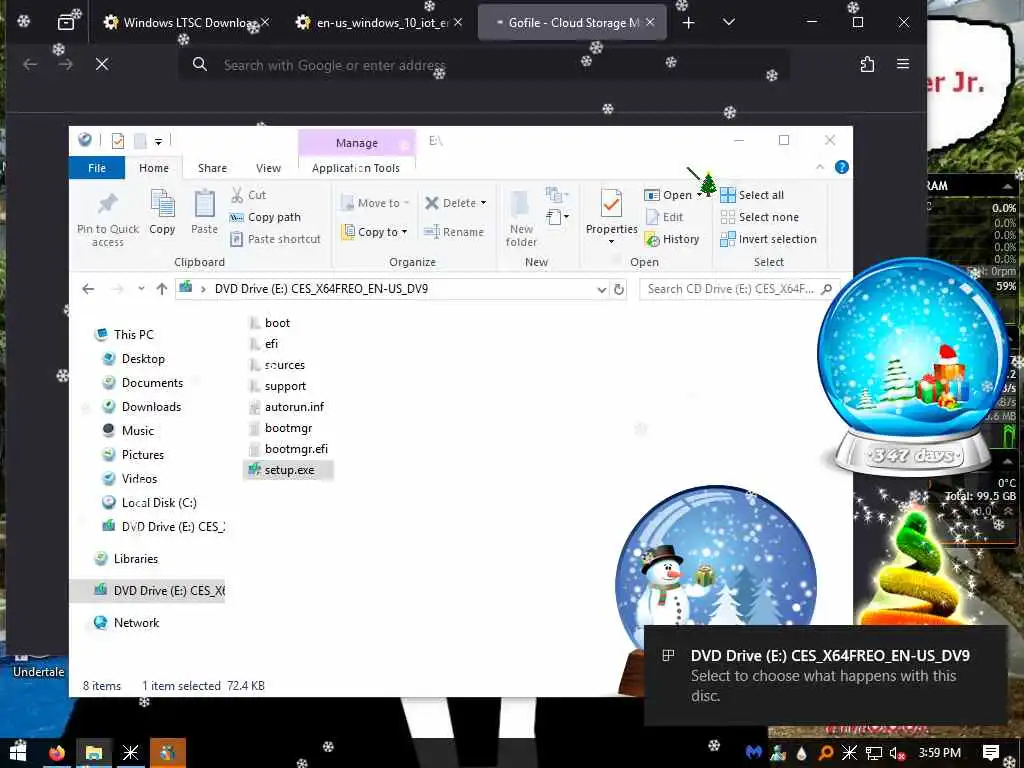This screenshot has height=768, width=1024.
Task: Open Documents in navigation pane
Action: coord(143,383)
